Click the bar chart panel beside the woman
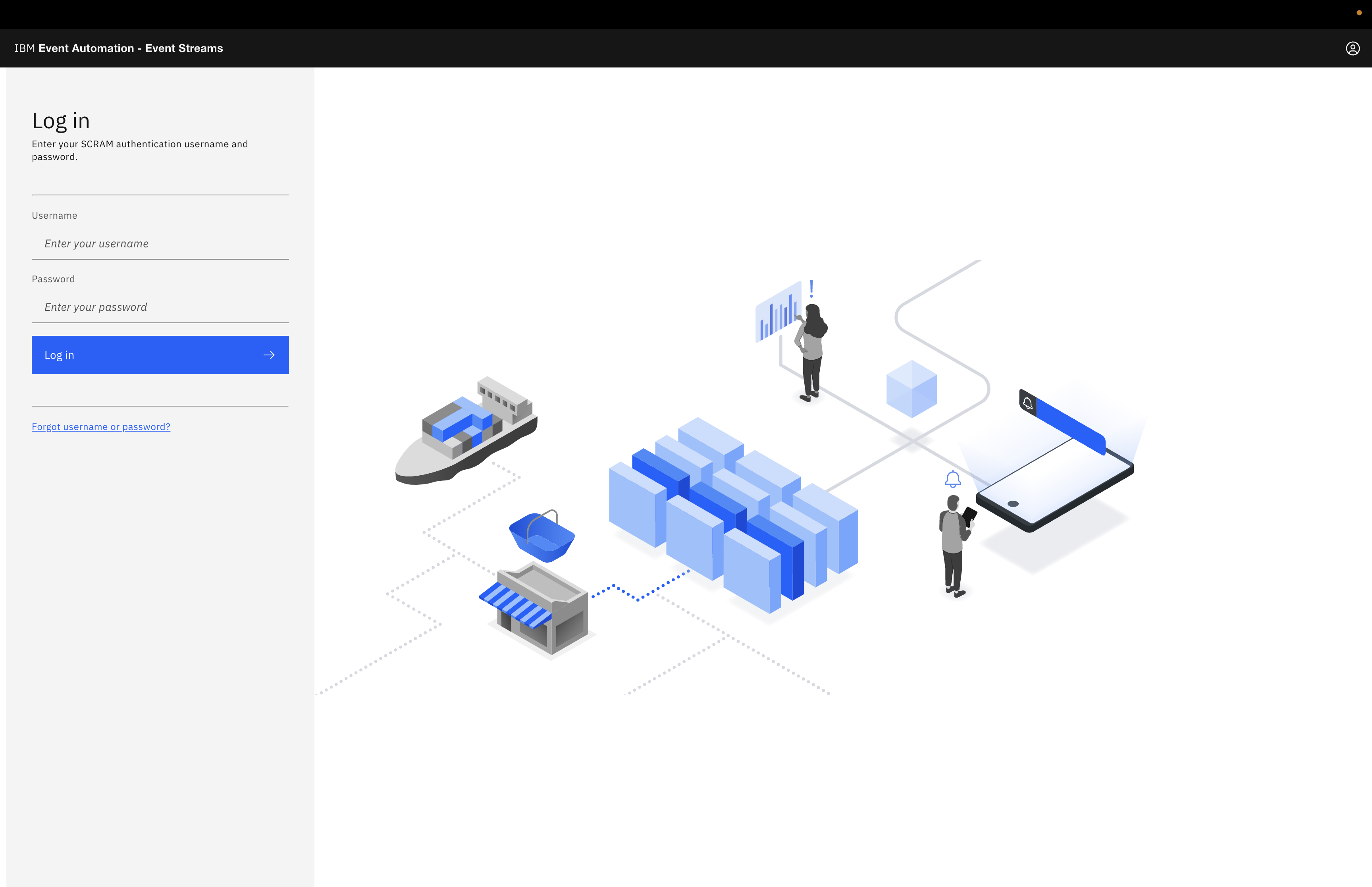The width and height of the screenshot is (1372, 887). coord(778,313)
